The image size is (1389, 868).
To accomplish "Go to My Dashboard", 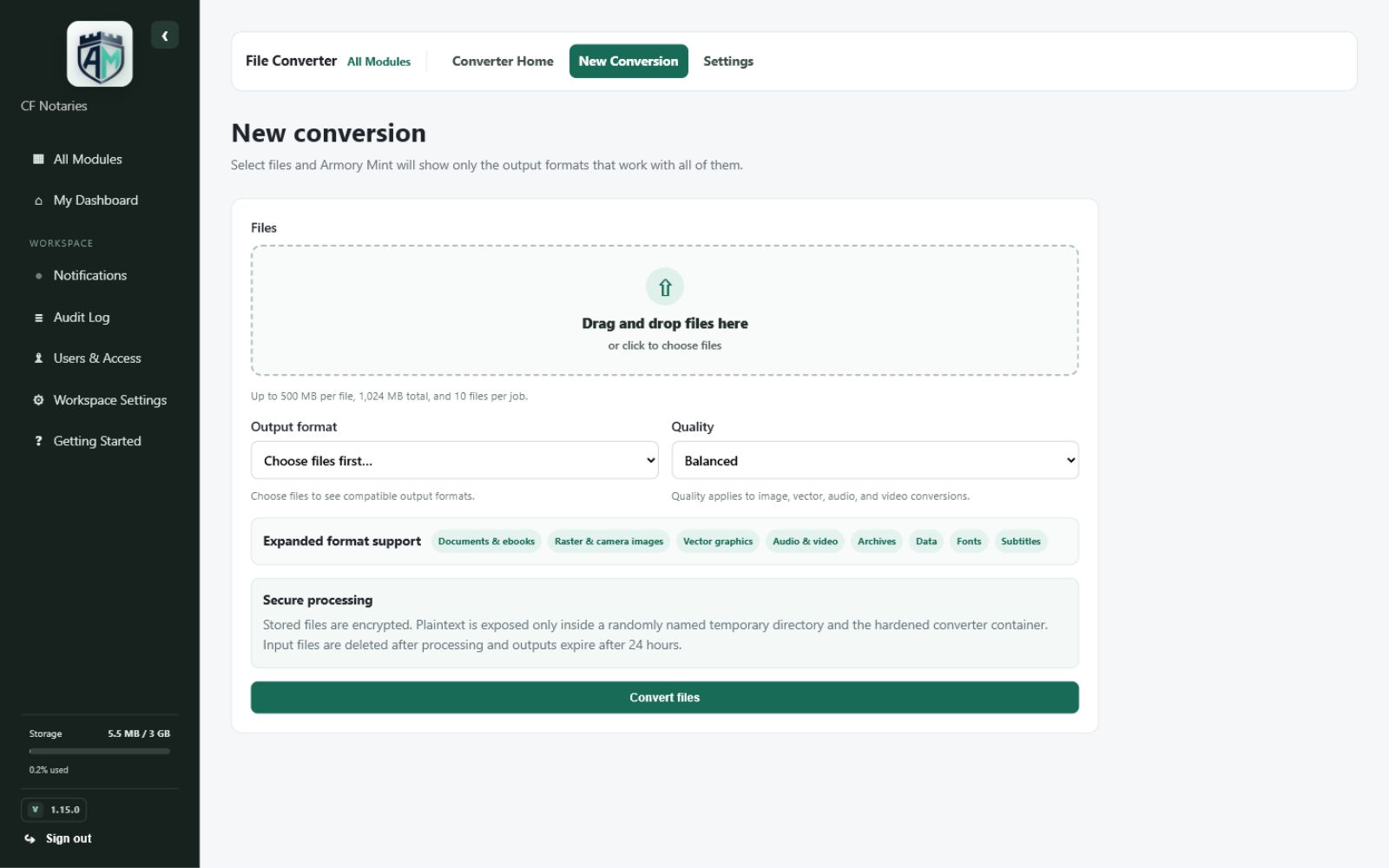I will point(100,201).
